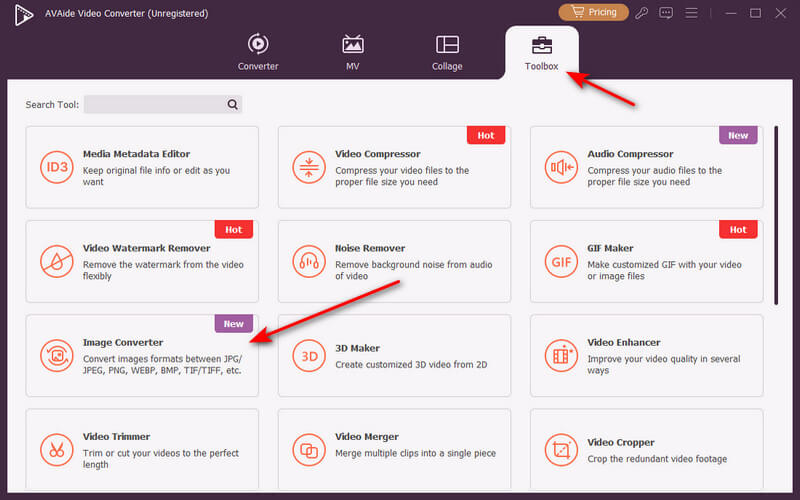Screen dimensions: 800x500
Task: Click the tool list vertical scrollbar
Action: pos(776,215)
